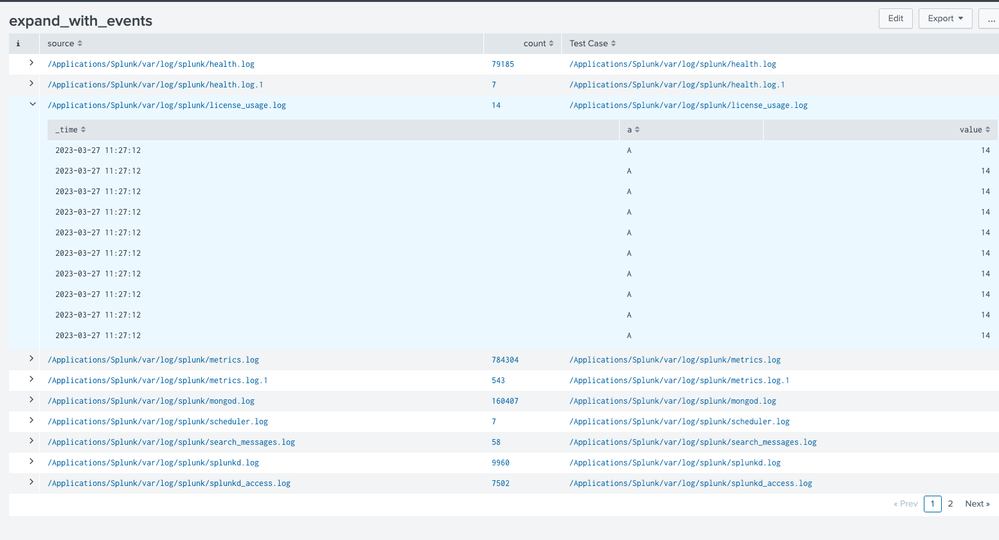Click the search_messages.log source path

171,442
